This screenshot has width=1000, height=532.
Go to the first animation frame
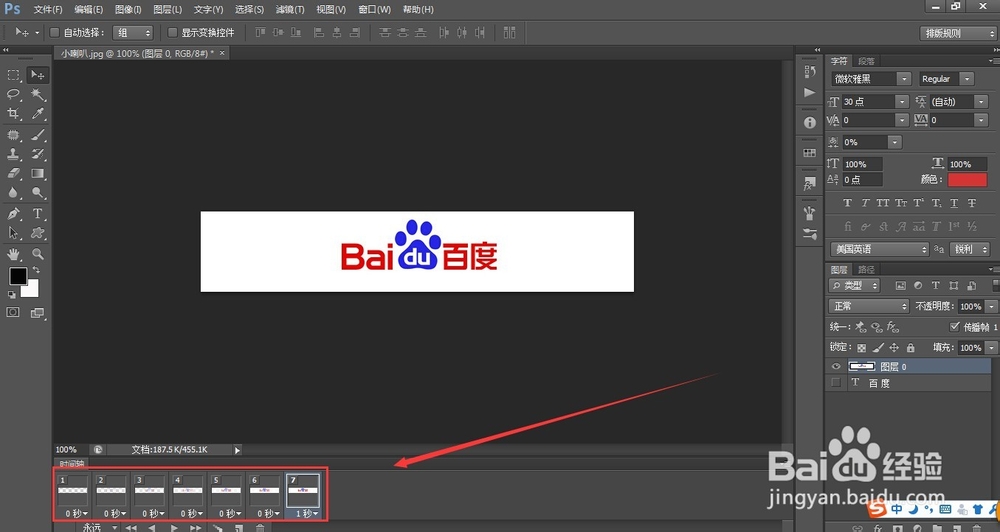tap(131, 528)
